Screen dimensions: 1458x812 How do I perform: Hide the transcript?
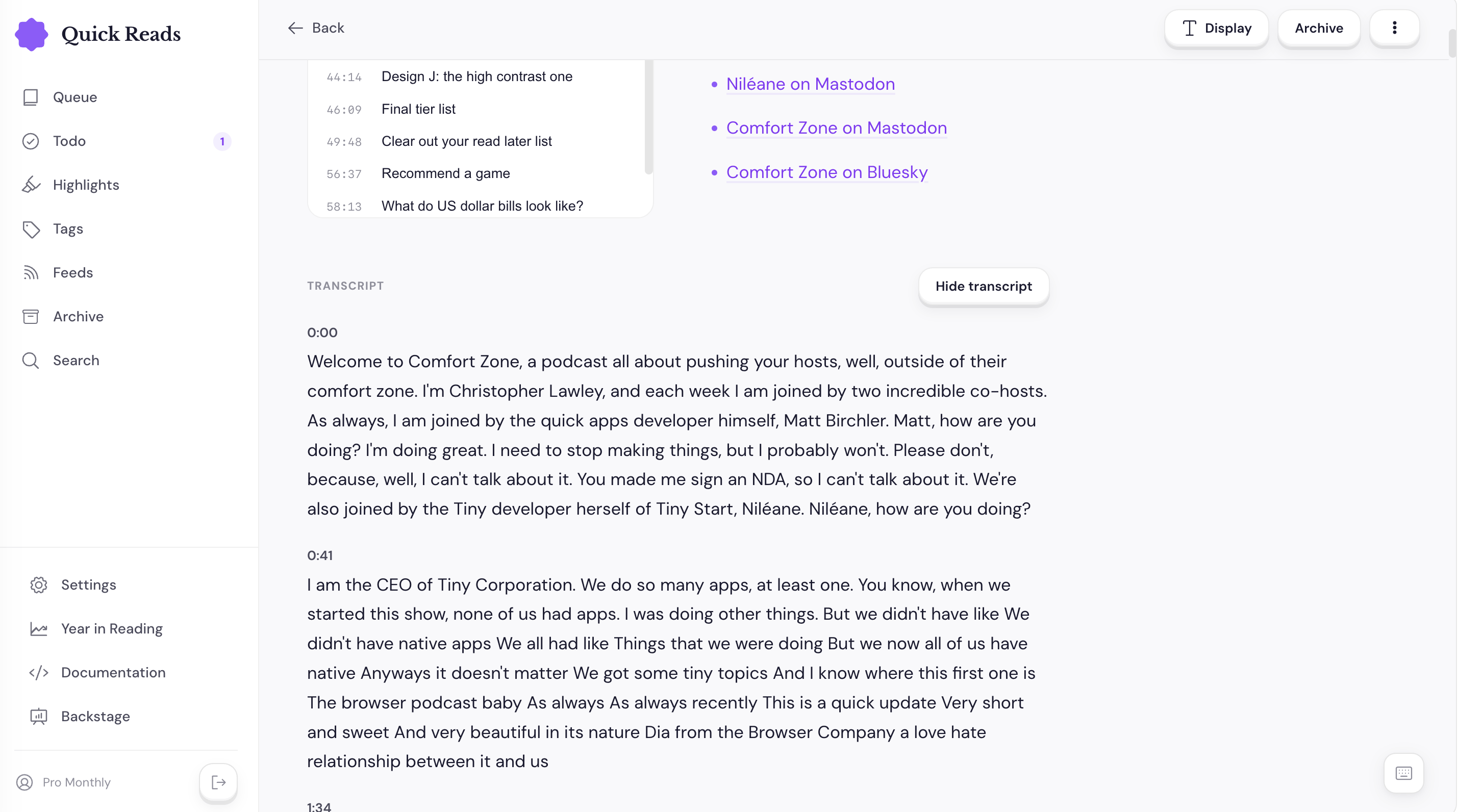coord(984,286)
